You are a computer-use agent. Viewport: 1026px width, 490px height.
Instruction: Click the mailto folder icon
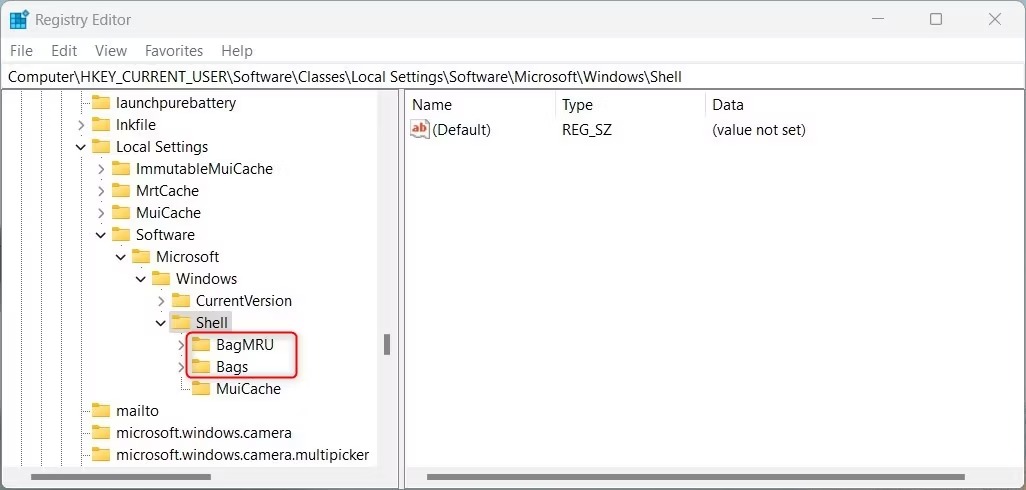[x=101, y=411]
